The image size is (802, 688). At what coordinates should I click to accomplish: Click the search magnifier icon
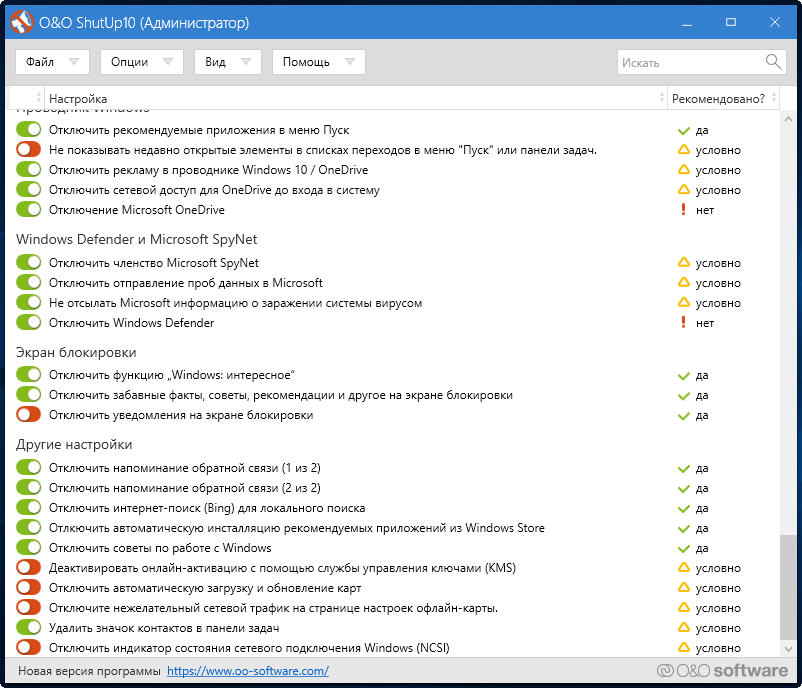coord(773,62)
